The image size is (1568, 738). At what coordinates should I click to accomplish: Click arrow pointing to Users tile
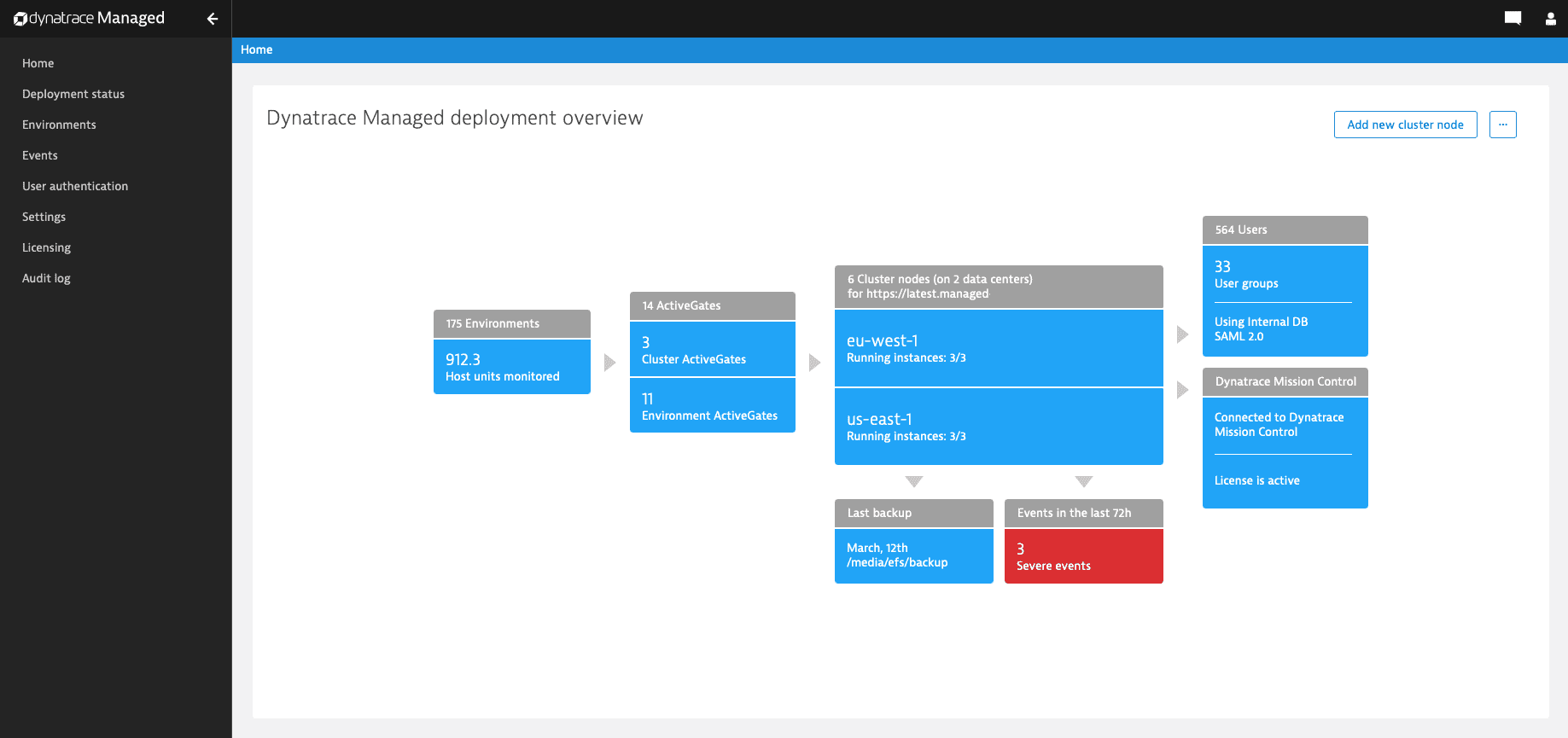click(1183, 334)
